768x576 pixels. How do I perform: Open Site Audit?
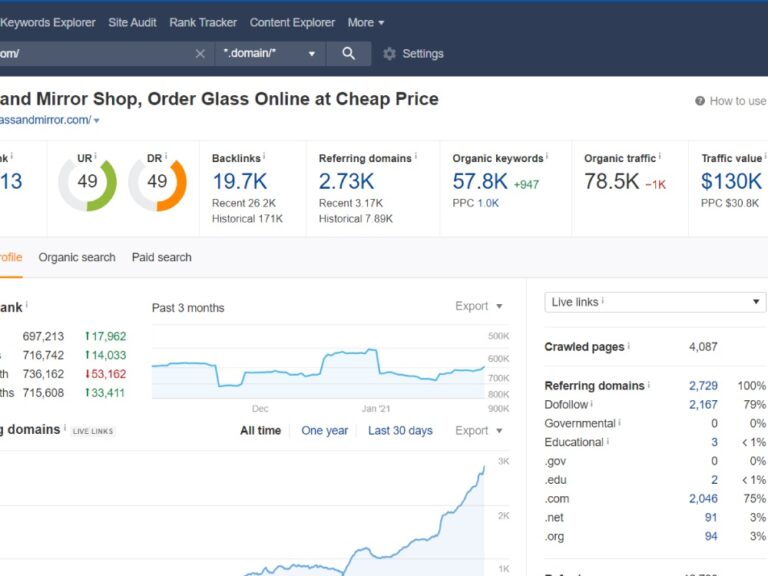pos(132,23)
